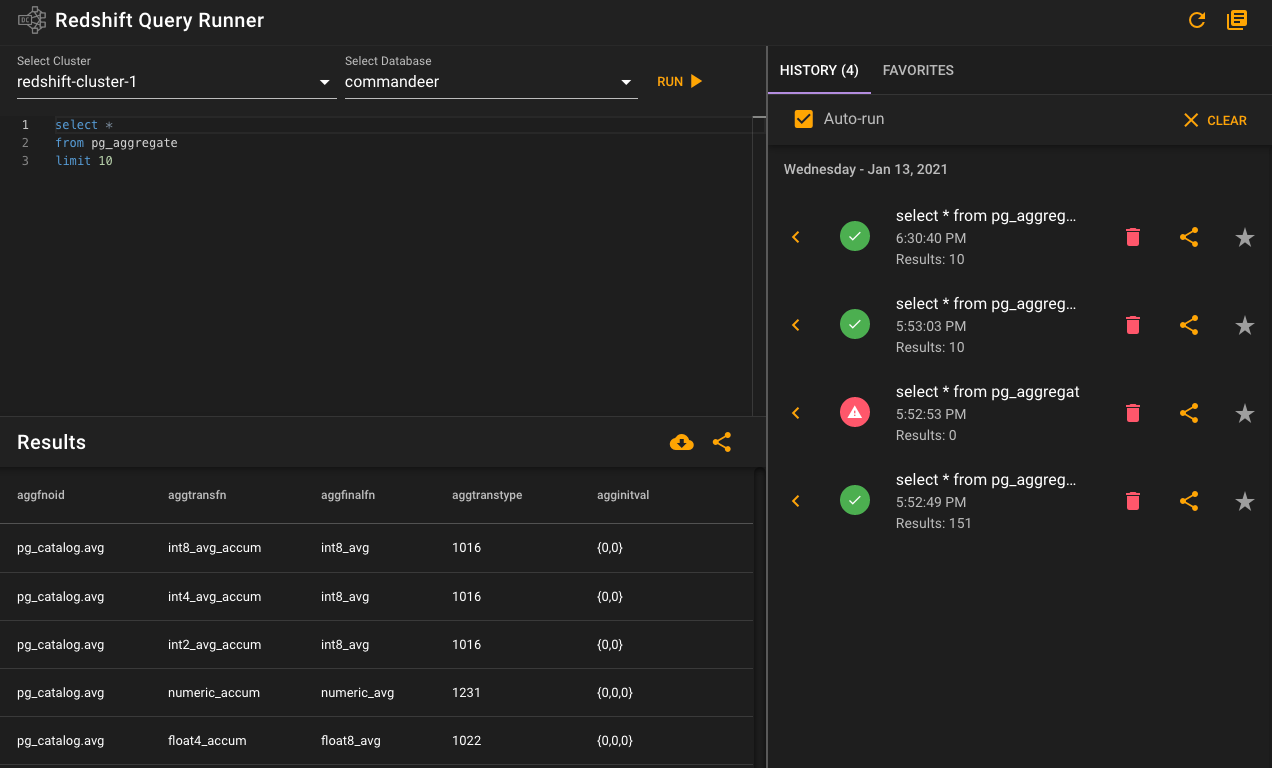Toggle the Auto-run checkbox

coord(803,119)
